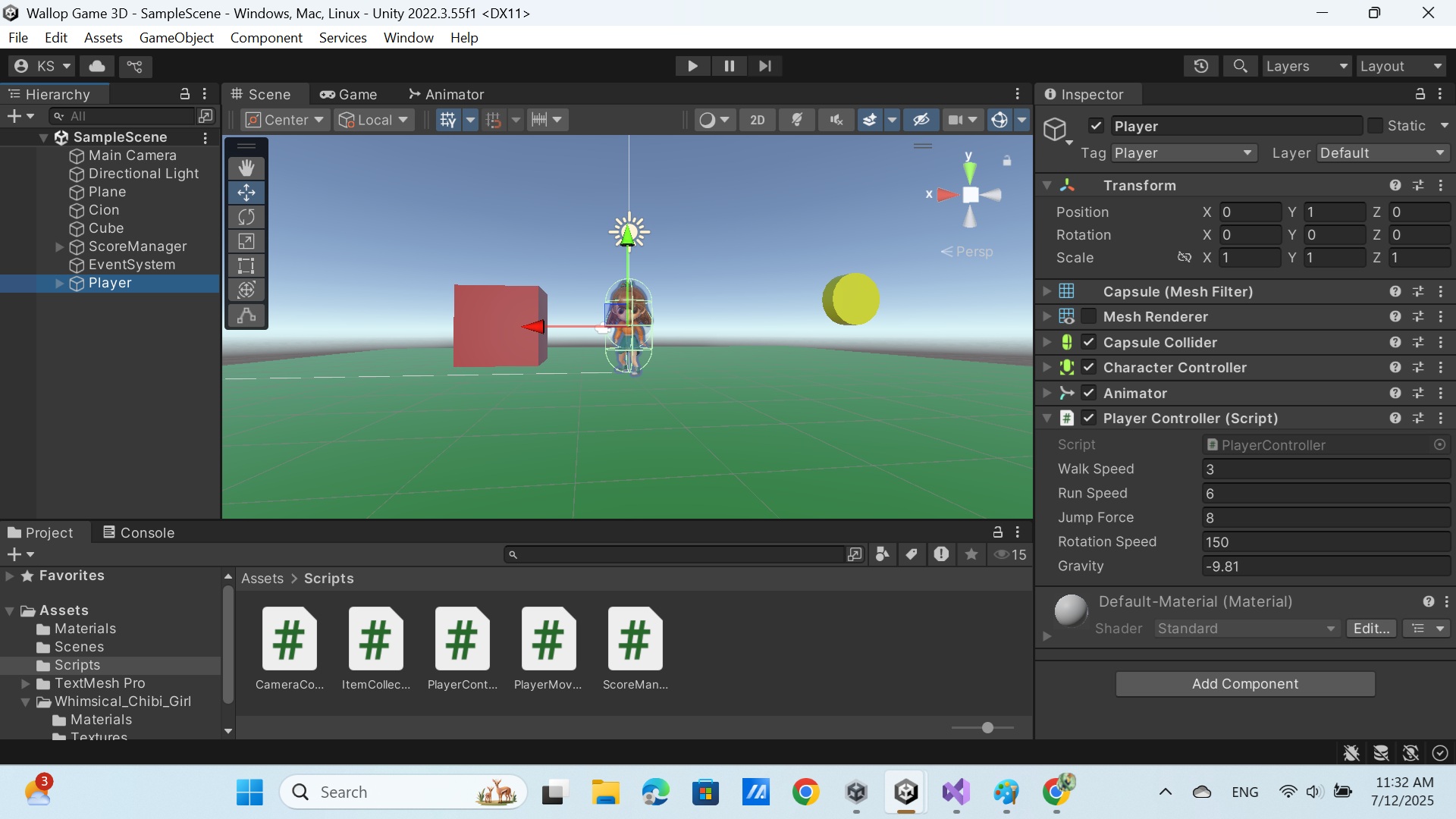Image resolution: width=1456 pixels, height=819 pixels.
Task: Toggle scene audio mute
Action: pyautogui.click(x=834, y=119)
